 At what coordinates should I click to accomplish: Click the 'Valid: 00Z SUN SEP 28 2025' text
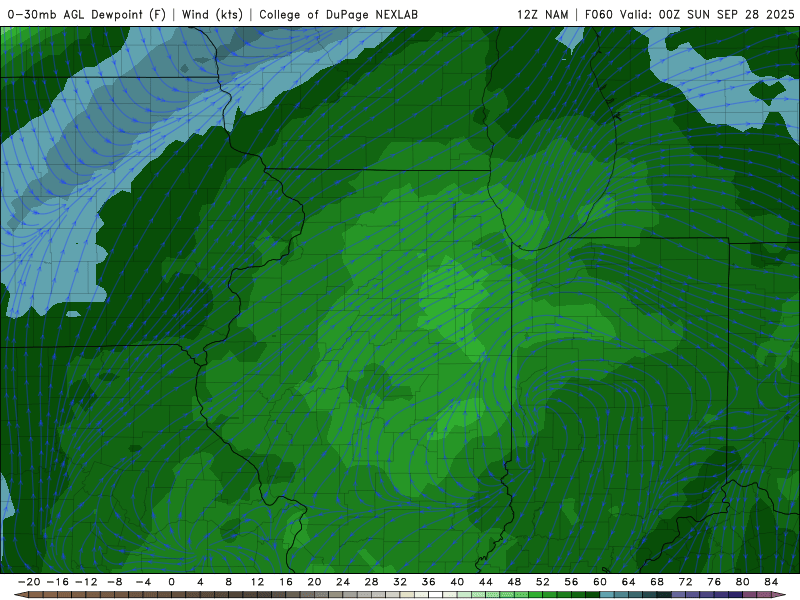(x=707, y=14)
